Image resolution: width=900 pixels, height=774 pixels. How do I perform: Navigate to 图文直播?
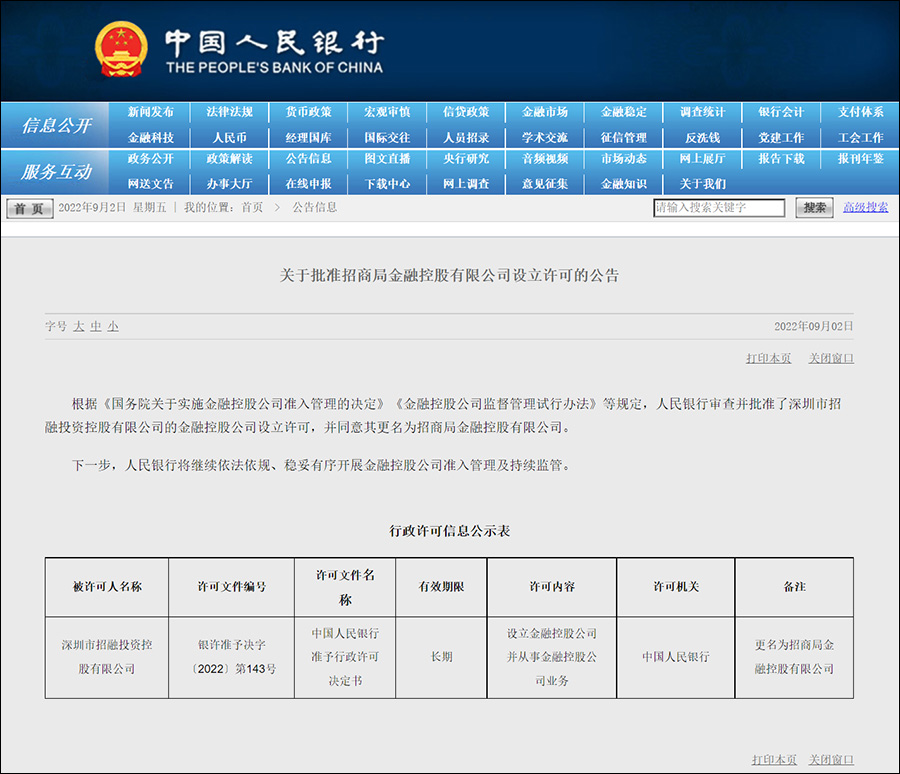pos(387,158)
